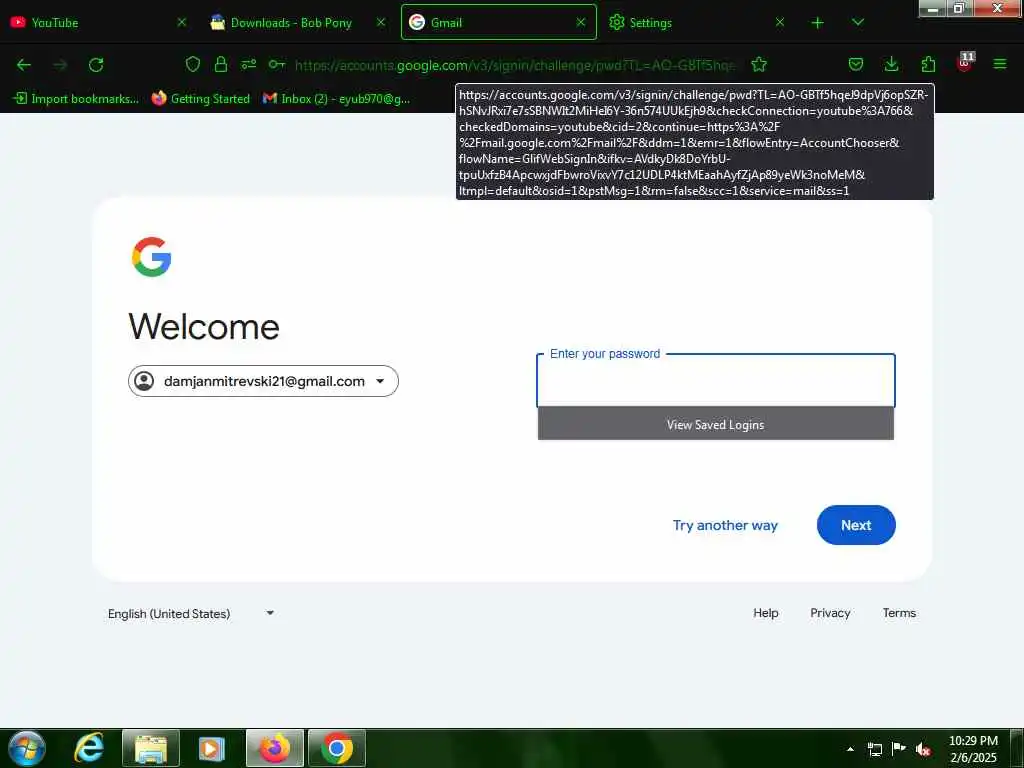This screenshot has width=1024, height=768.
Task: Open the Downloads toolbar arrow
Action: pos(891,64)
